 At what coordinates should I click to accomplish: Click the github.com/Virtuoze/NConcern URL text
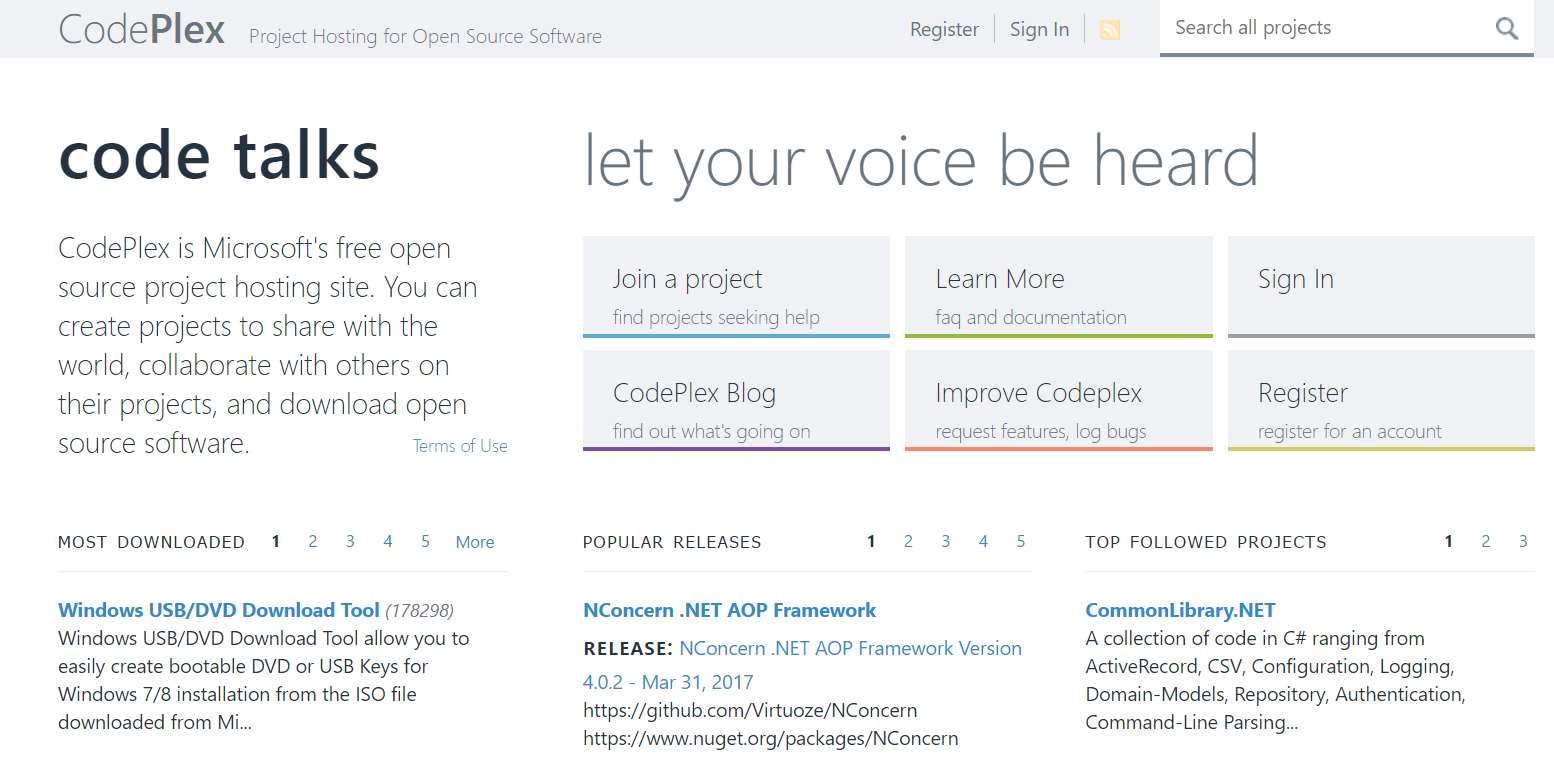click(x=750, y=711)
